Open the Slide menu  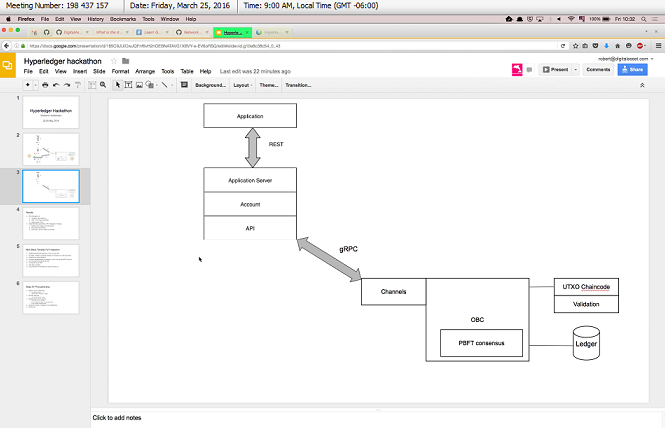(99, 71)
